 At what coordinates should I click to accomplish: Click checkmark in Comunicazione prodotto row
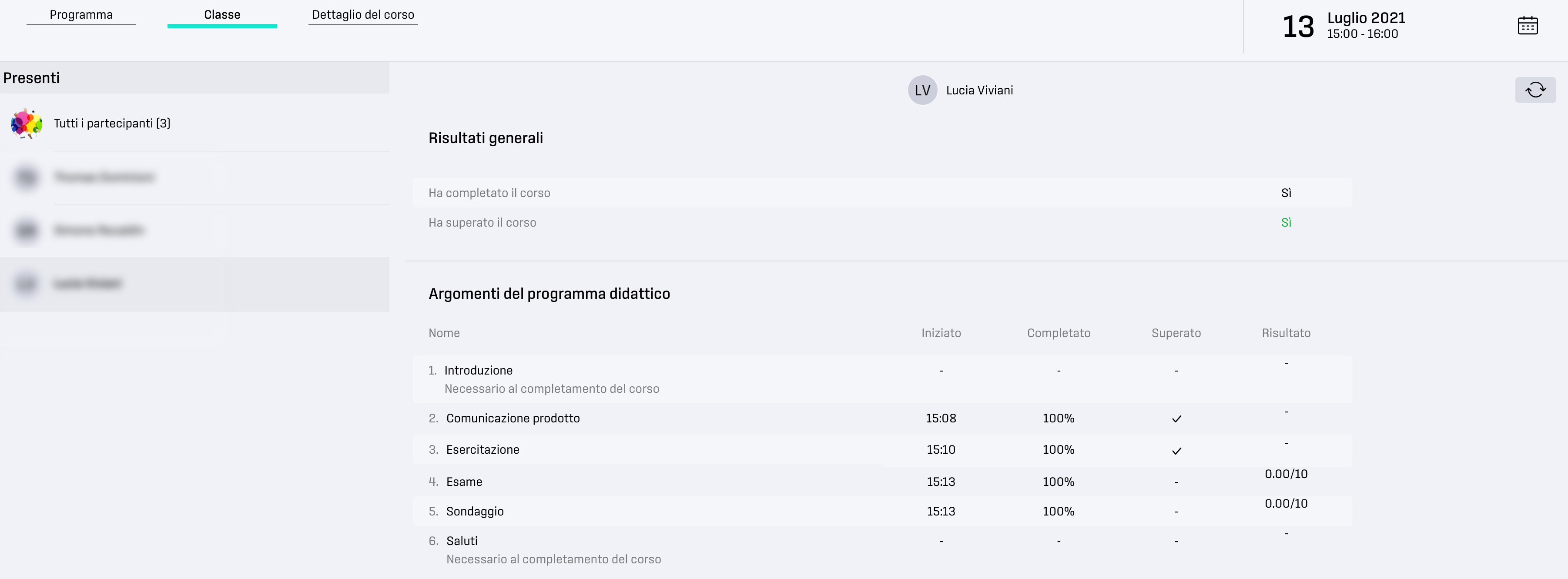(x=1176, y=419)
